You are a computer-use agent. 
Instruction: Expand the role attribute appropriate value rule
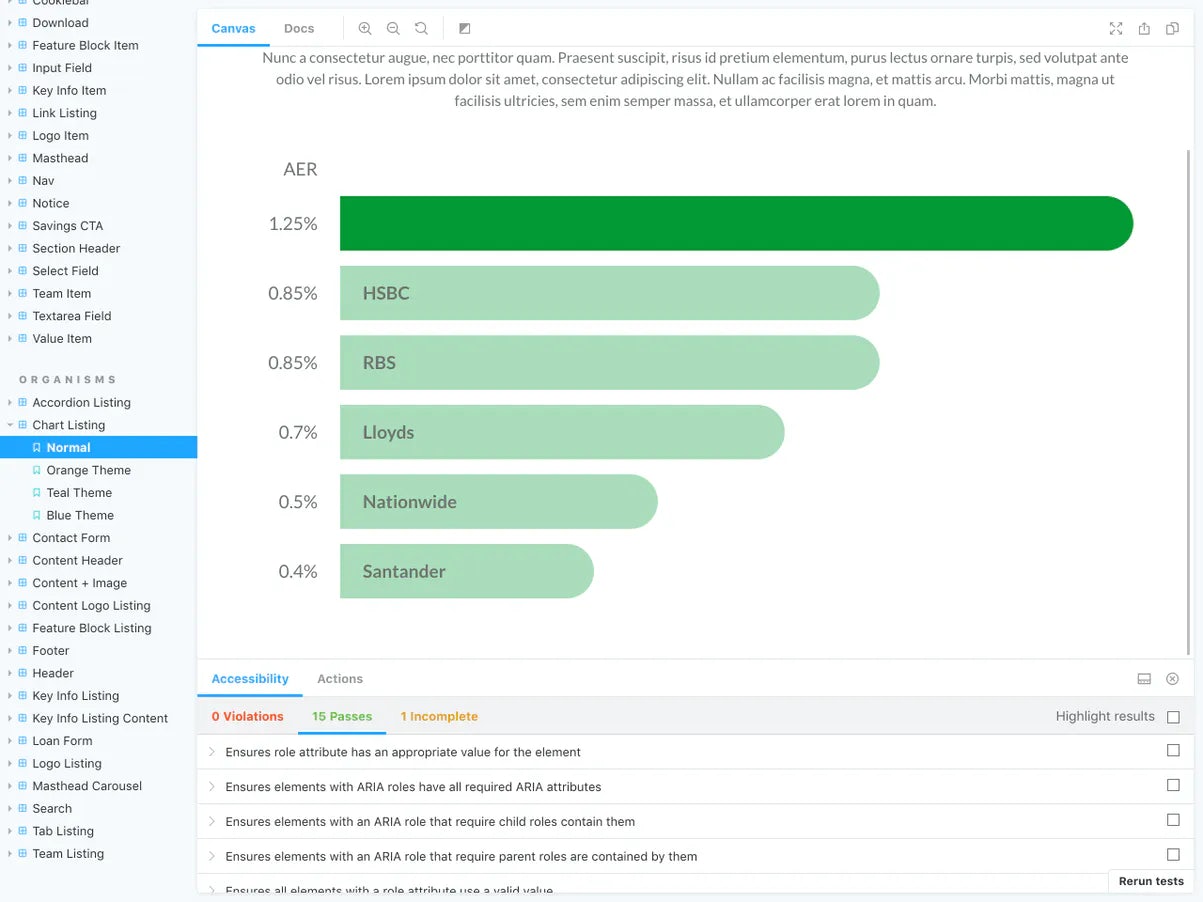(212, 752)
